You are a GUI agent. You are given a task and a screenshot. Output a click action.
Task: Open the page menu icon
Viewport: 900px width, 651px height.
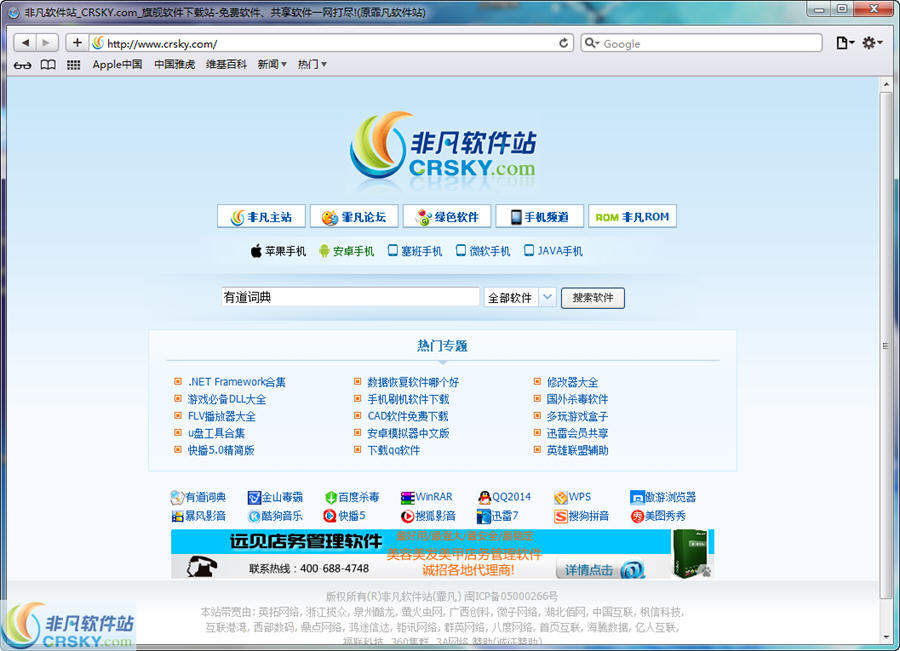(845, 43)
